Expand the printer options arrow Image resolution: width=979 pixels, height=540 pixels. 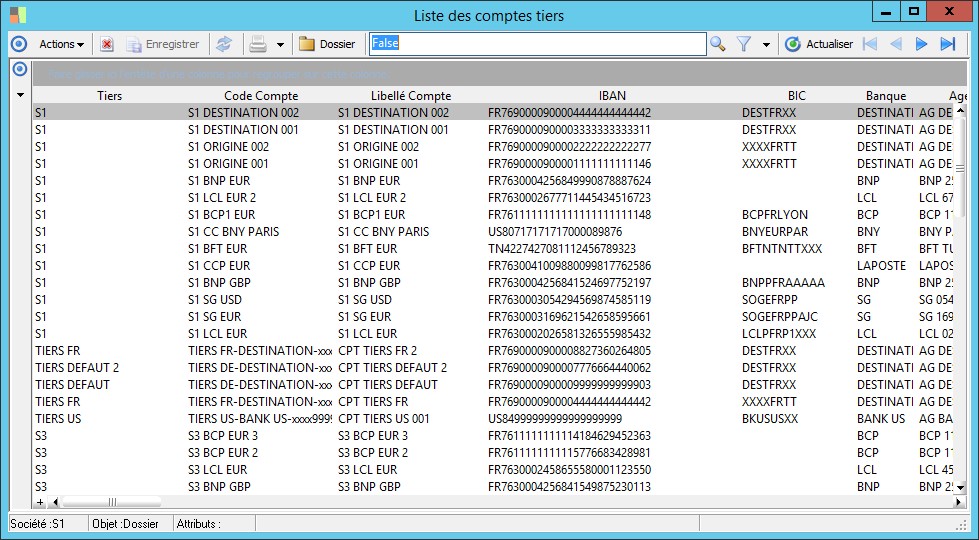tap(280, 44)
